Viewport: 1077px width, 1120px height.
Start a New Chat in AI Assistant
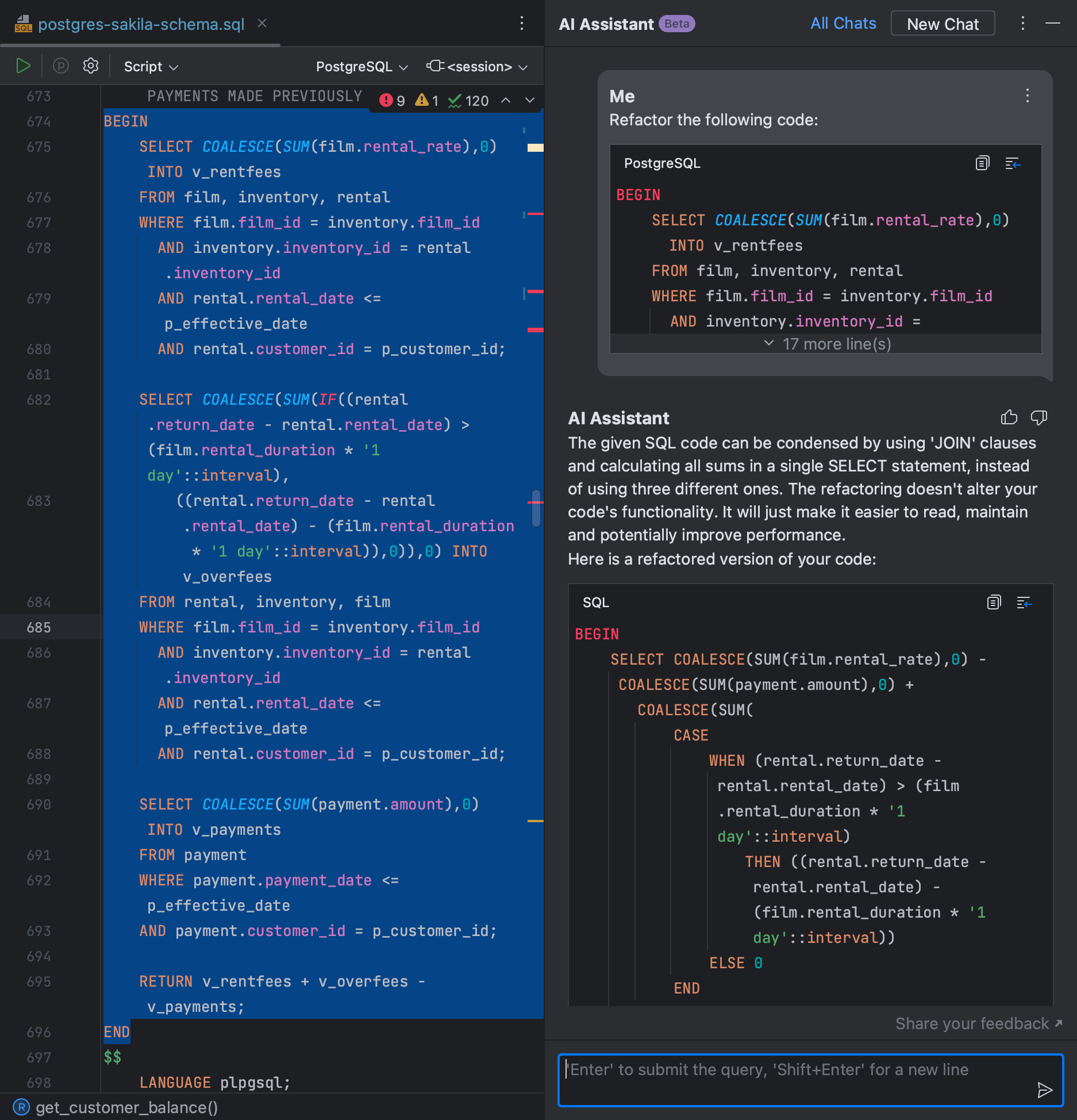[x=942, y=24]
